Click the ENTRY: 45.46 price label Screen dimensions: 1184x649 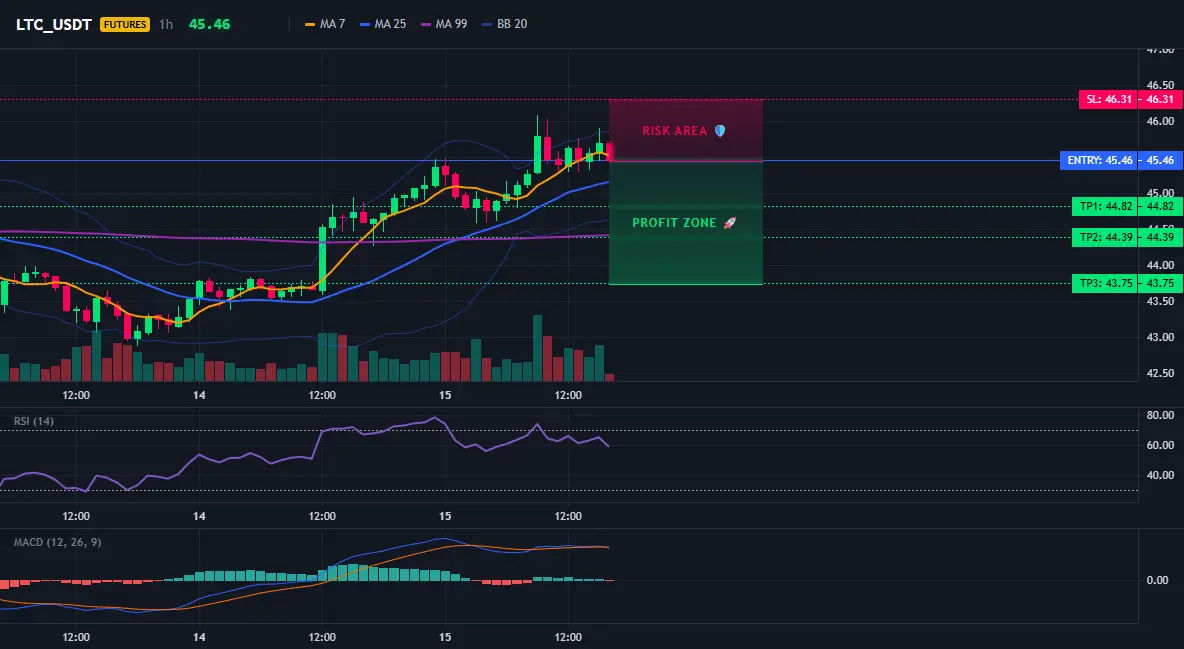[1098, 160]
